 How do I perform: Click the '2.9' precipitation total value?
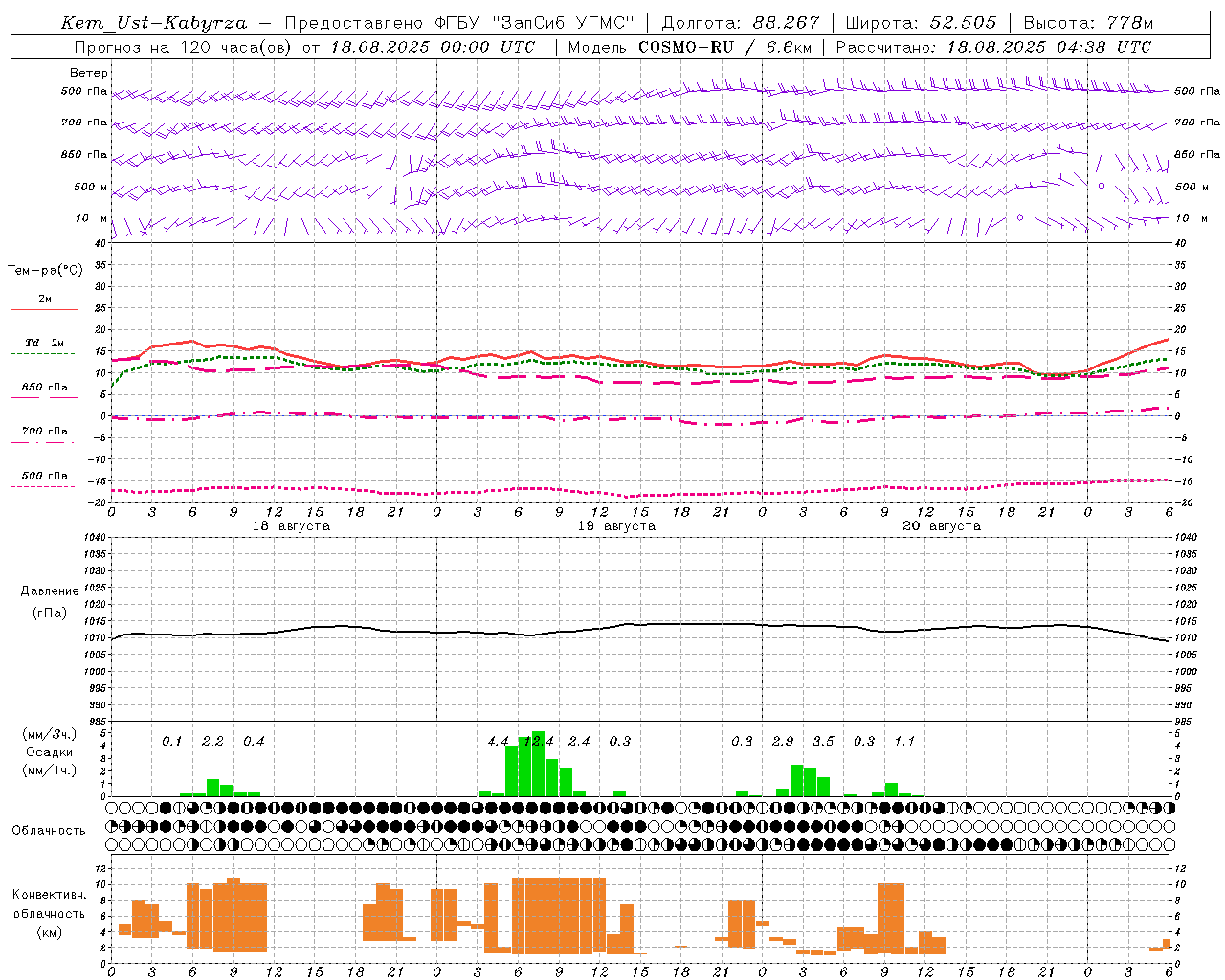(x=783, y=742)
